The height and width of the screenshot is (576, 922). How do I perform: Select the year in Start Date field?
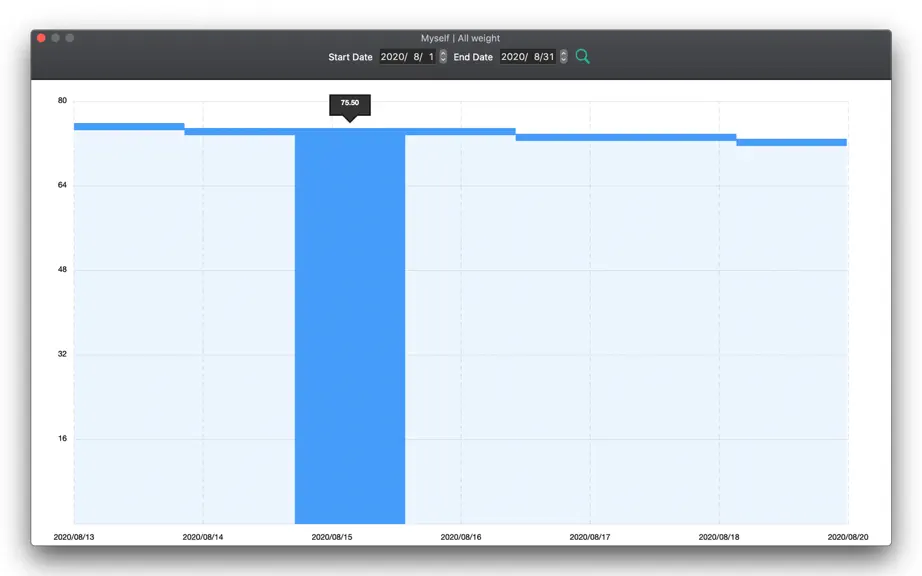coord(392,56)
